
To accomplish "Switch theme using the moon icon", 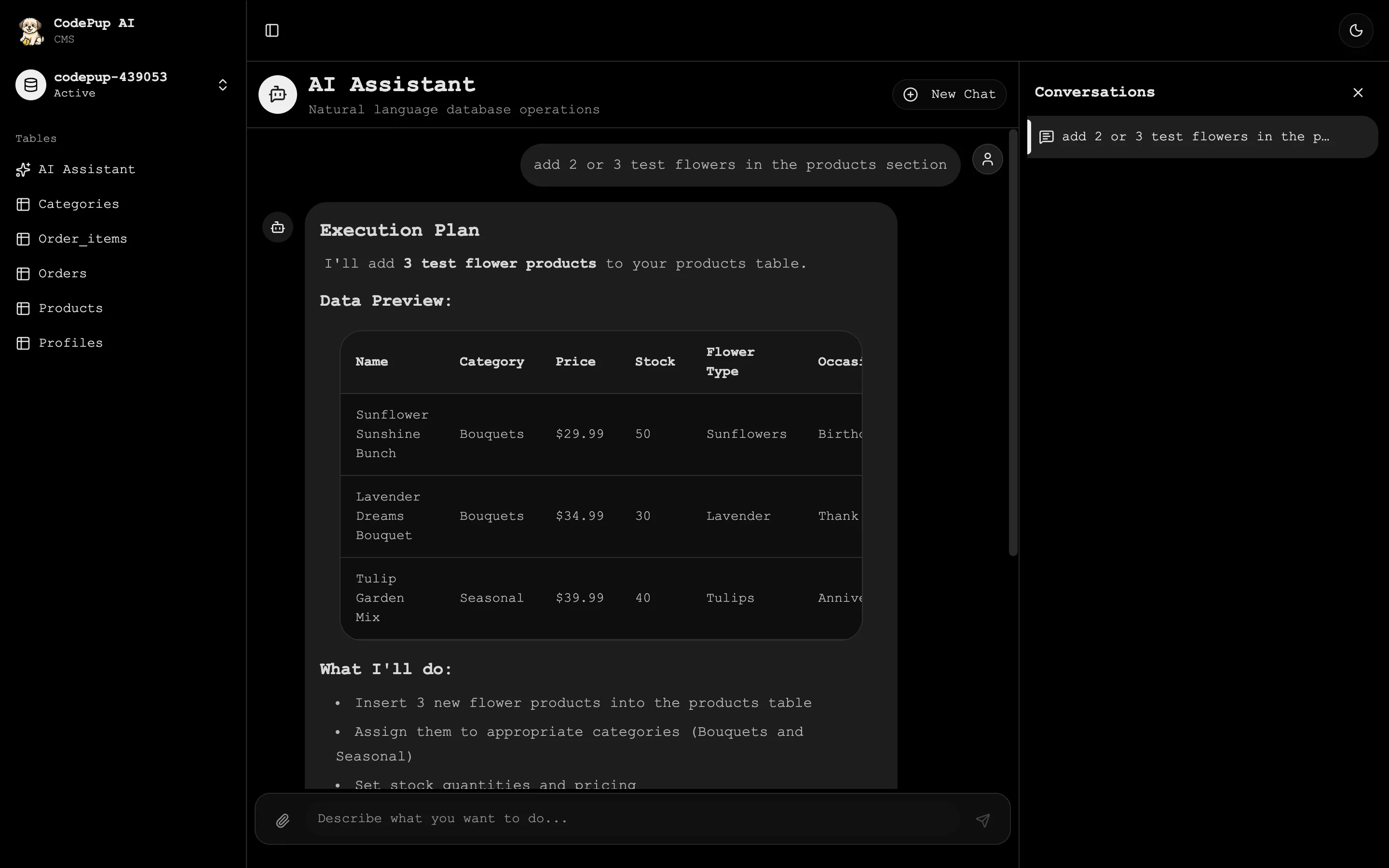I will pos(1355,30).
